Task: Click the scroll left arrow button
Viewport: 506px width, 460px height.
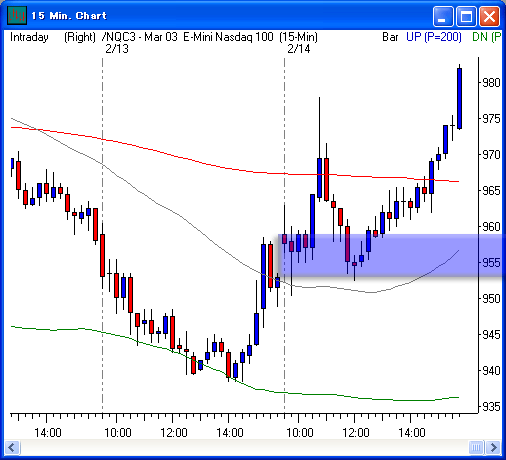Action: [13, 447]
